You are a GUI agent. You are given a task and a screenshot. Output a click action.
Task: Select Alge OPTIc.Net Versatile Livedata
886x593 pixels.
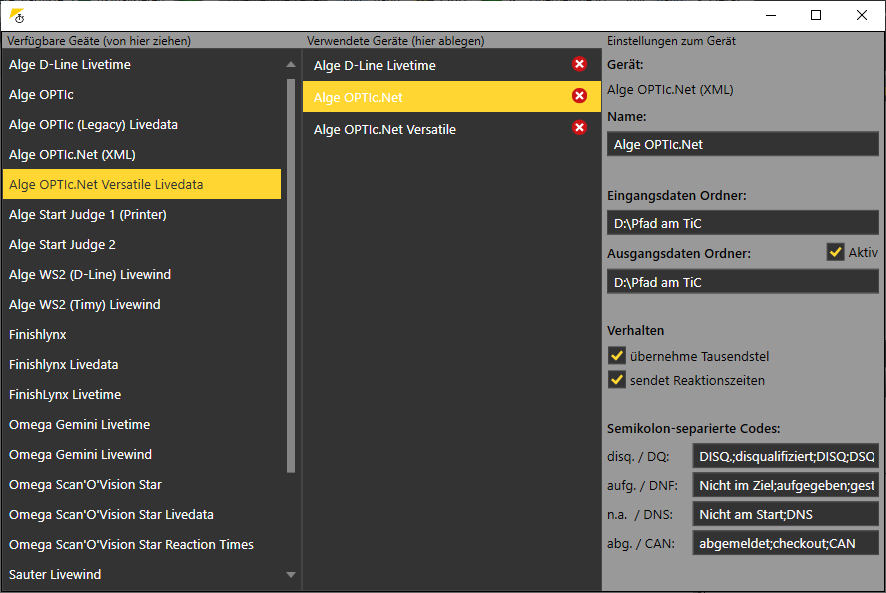pos(142,184)
